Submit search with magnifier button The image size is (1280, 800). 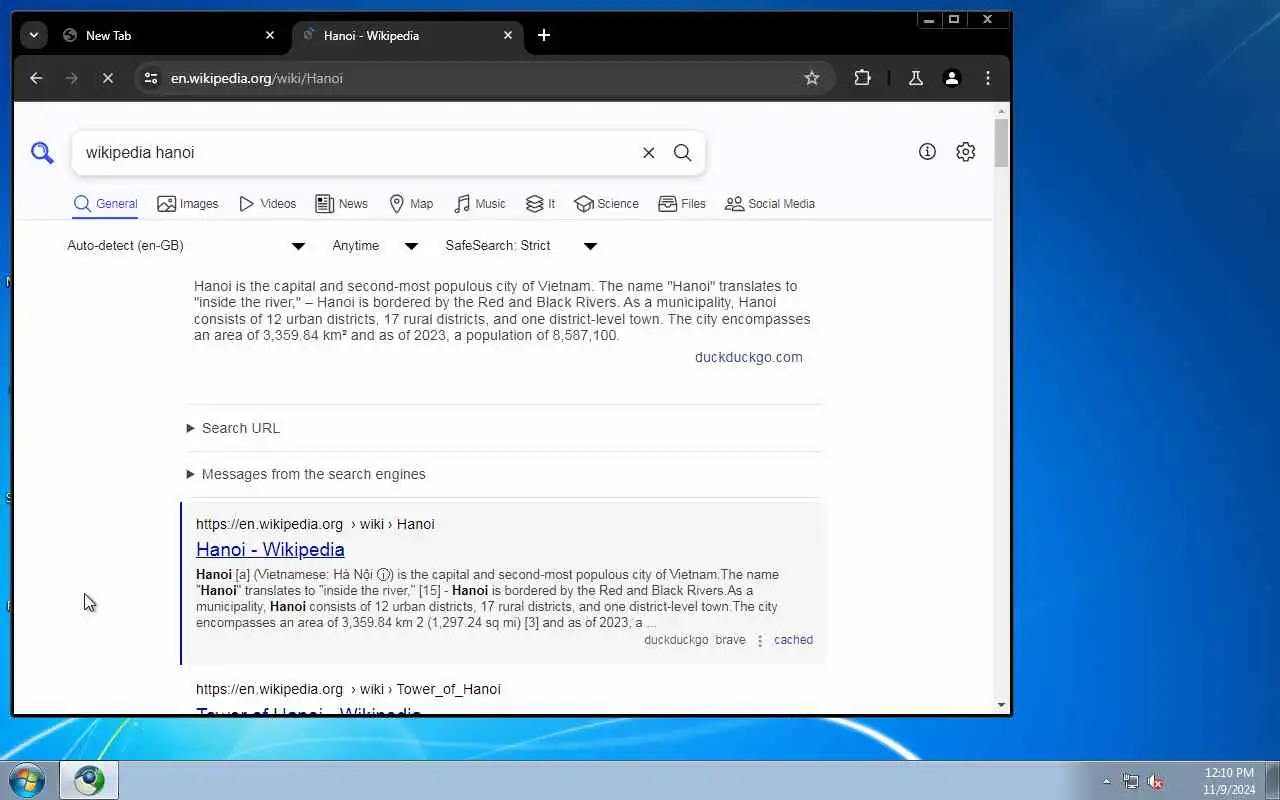[x=682, y=153]
